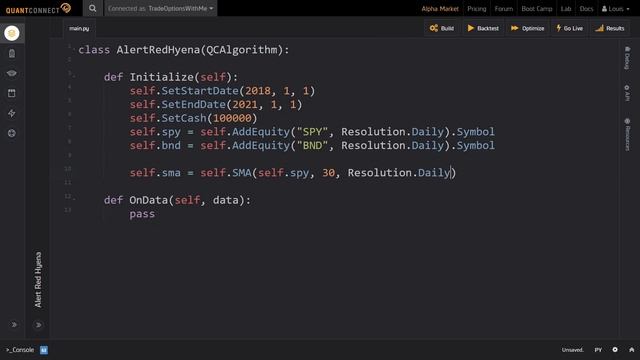
Task: Click the vertical Alert Red Hyena project label
Action: point(38,280)
